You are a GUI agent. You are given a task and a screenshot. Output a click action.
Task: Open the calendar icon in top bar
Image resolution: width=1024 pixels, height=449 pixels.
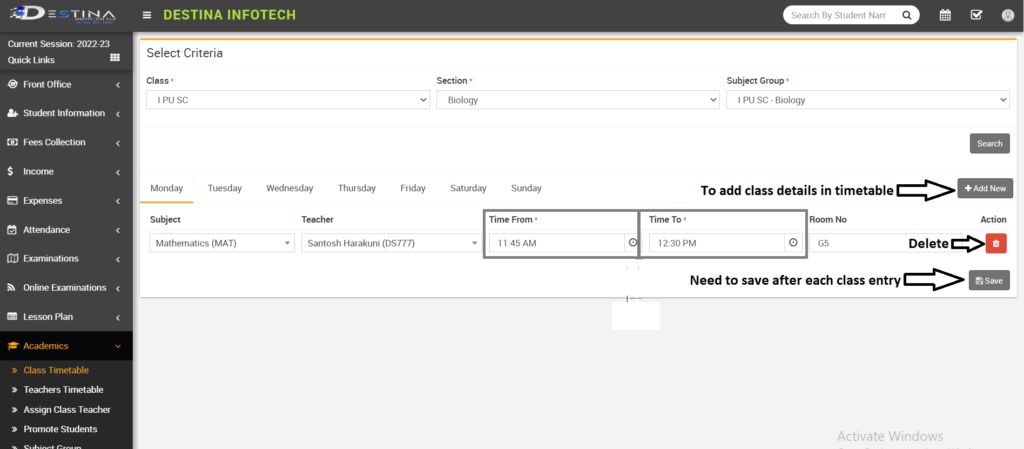(945, 15)
